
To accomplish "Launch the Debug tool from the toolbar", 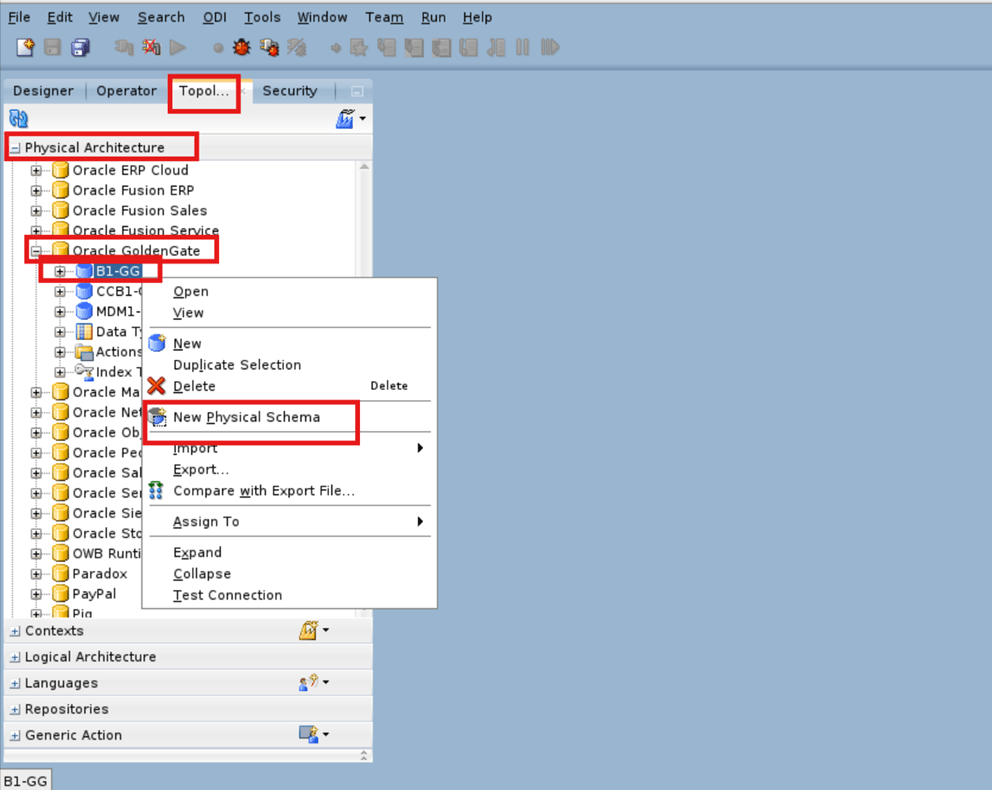I will tap(240, 47).
